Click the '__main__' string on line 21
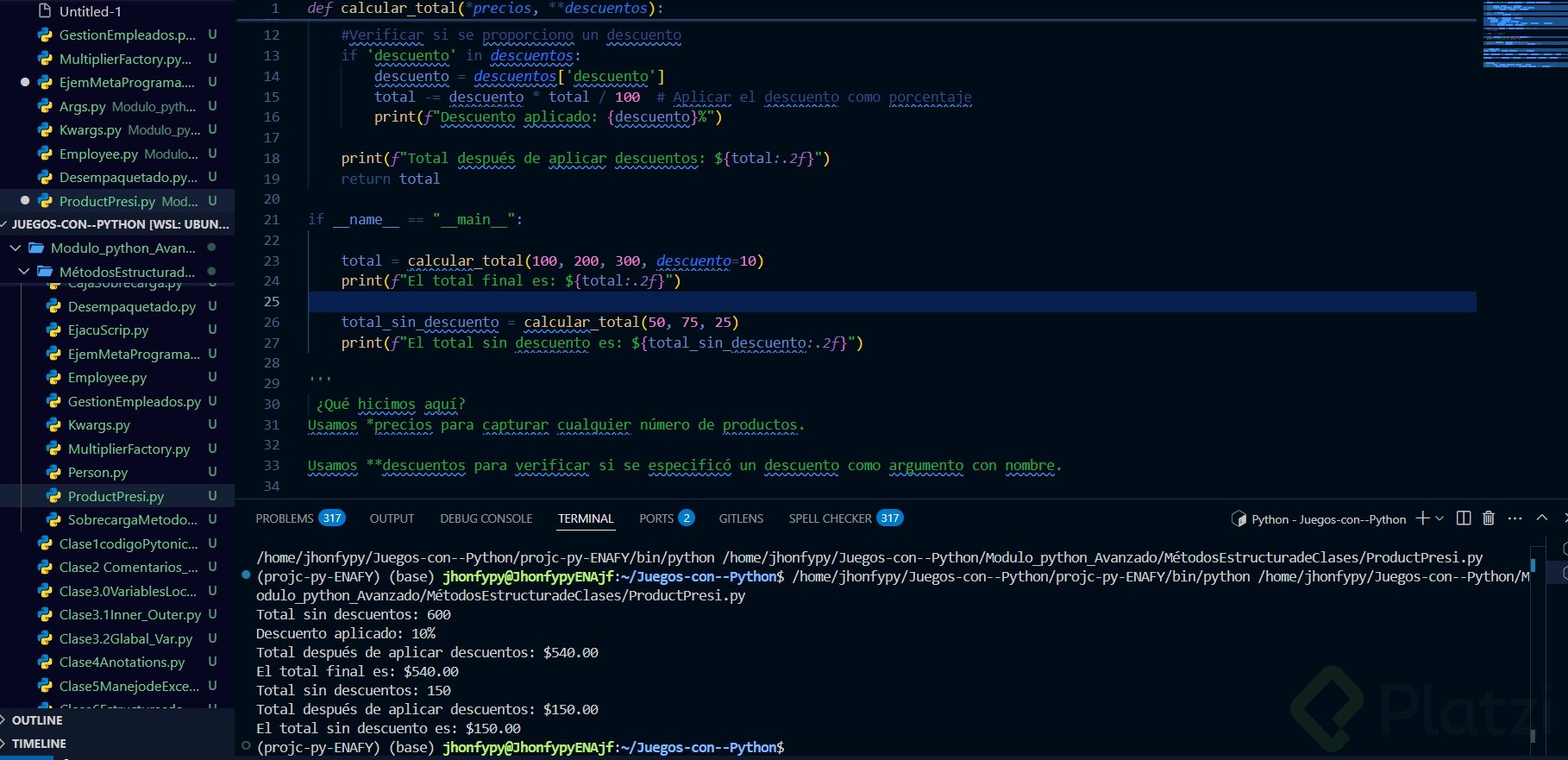This screenshot has width=1568, height=760. [x=474, y=220]
